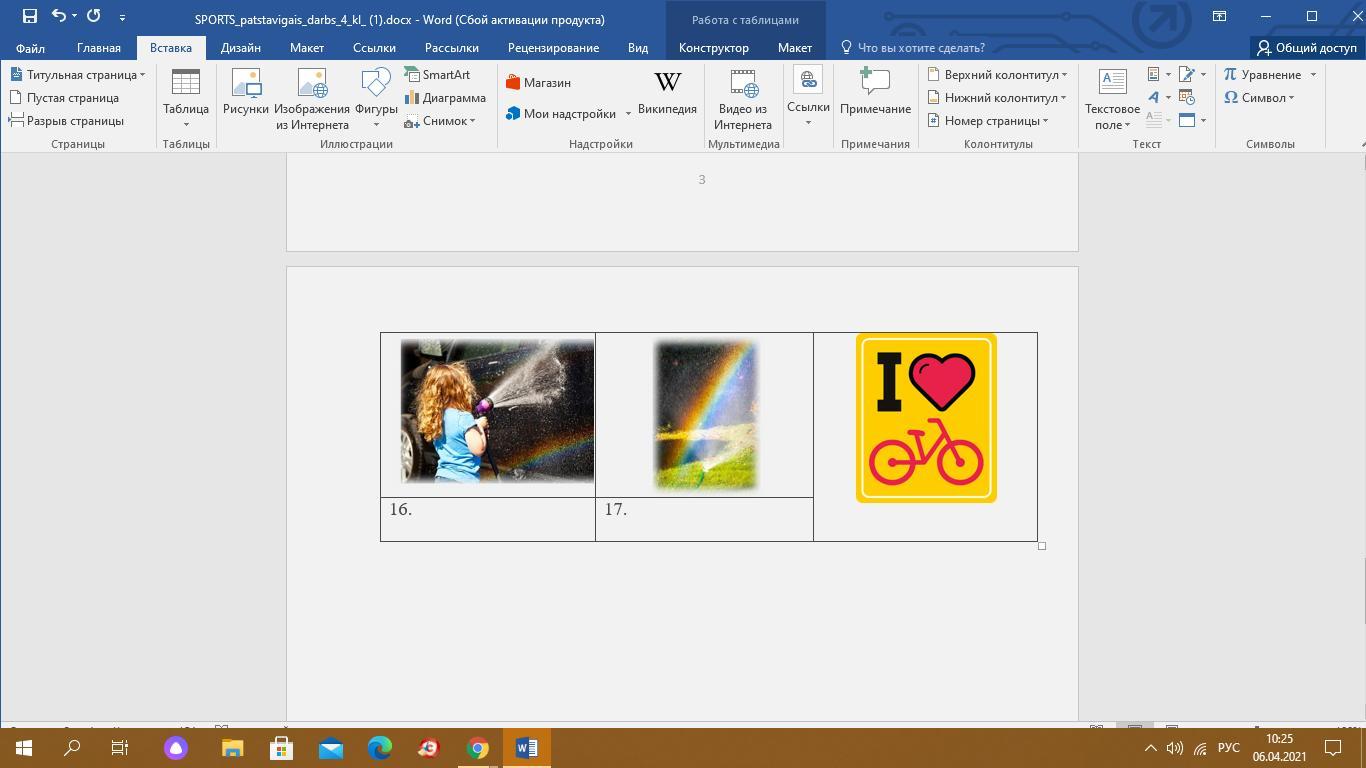Open the Снимок screenshot dropdown
This screenshot has width=1366, height=768.
pos(440,121)
